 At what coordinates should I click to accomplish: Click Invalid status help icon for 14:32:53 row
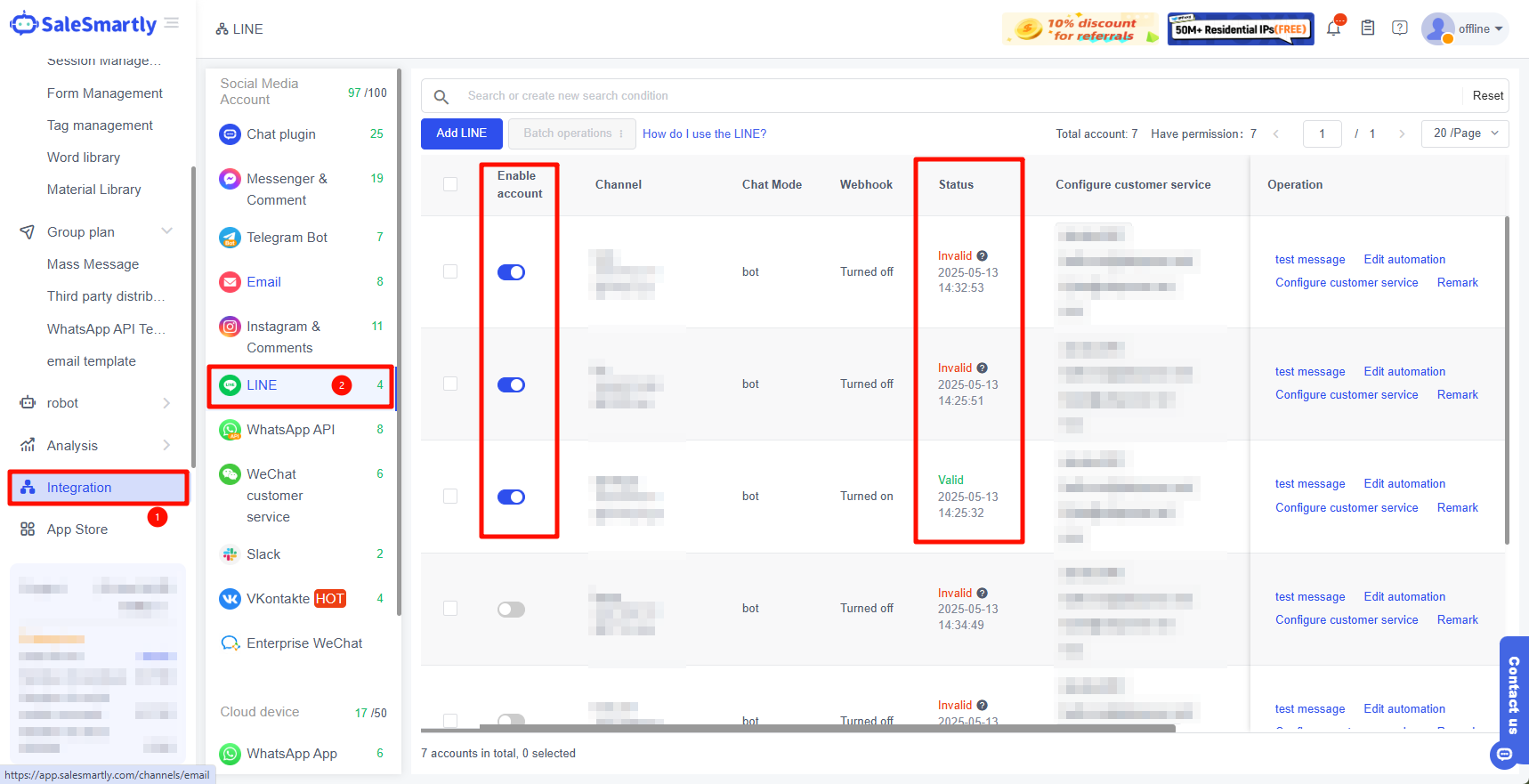coord(982,256)
